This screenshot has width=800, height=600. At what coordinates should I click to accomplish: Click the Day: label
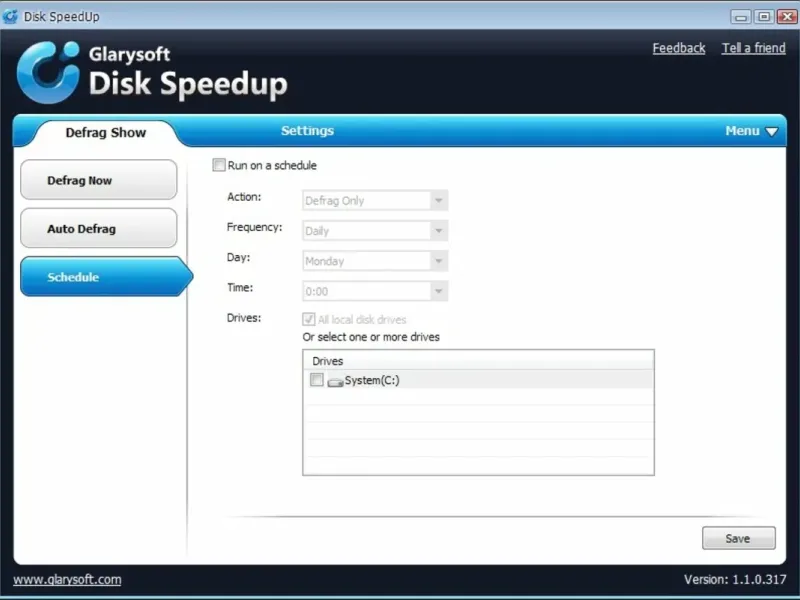238,257
